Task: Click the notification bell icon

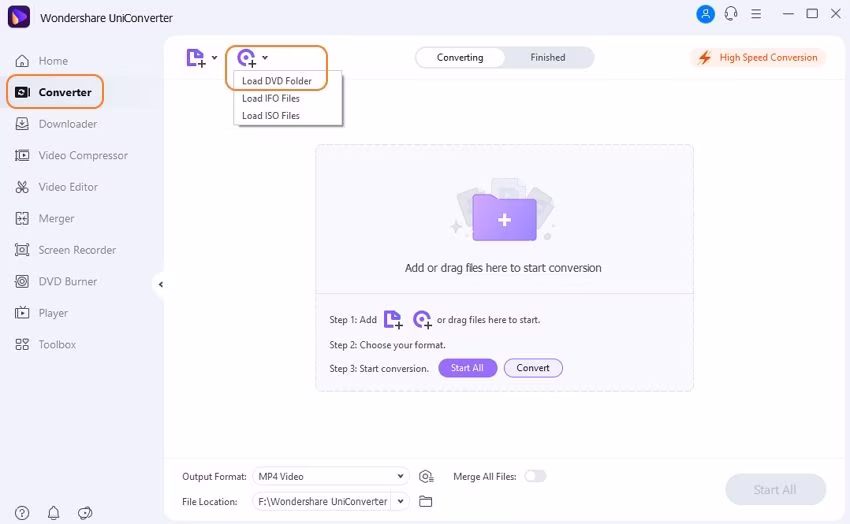Action: coord(54,513)
